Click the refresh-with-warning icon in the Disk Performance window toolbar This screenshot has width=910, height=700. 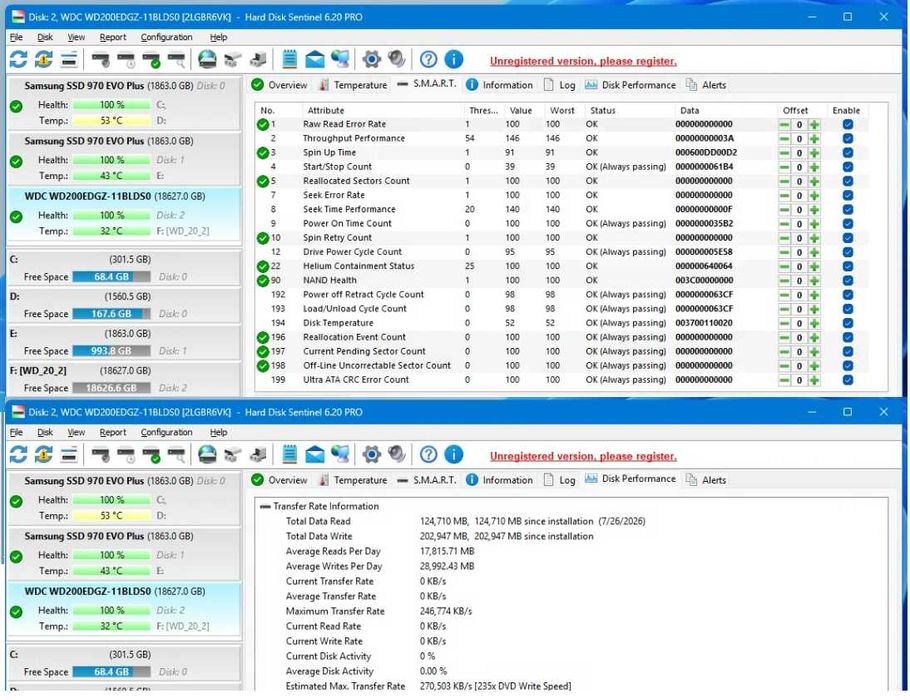point(44,454)
